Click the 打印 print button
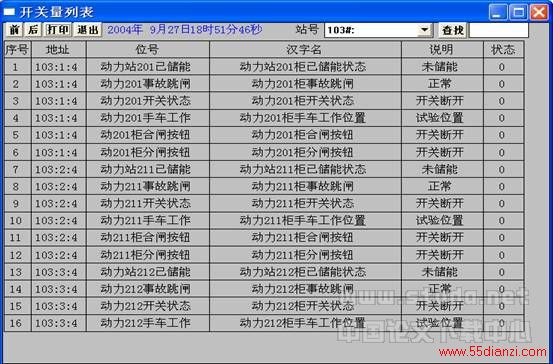Screen dimensions: 553x364 tap(58, 30)
